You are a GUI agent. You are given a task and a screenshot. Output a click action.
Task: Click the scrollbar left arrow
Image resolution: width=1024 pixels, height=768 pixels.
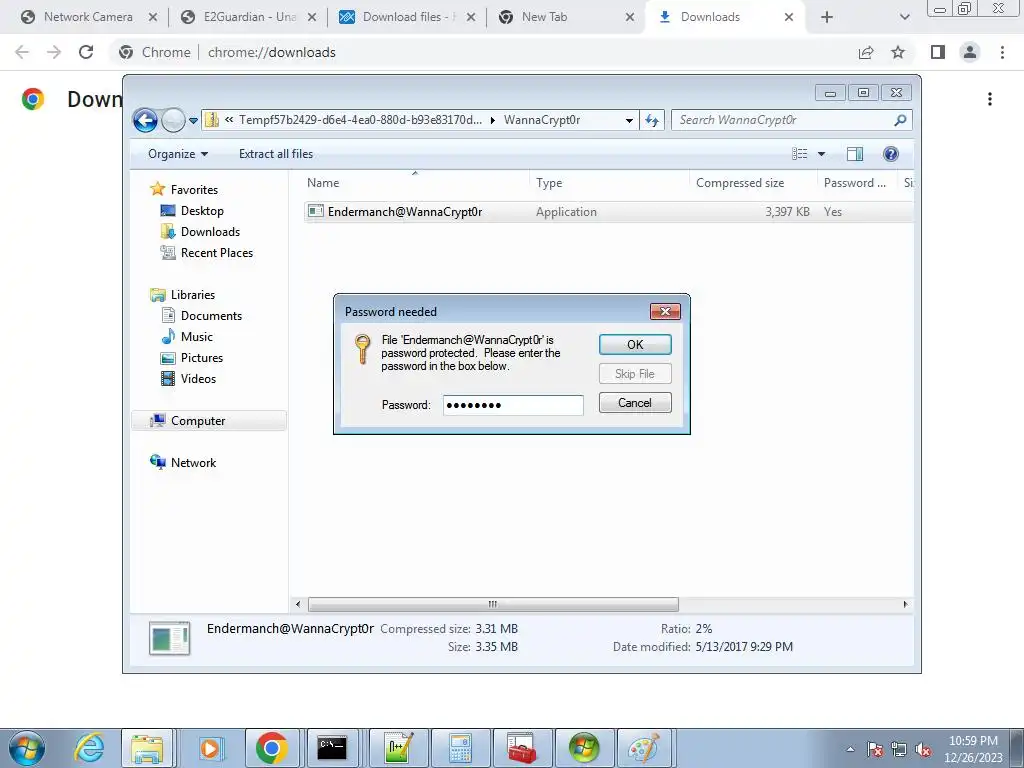point(298,604)
